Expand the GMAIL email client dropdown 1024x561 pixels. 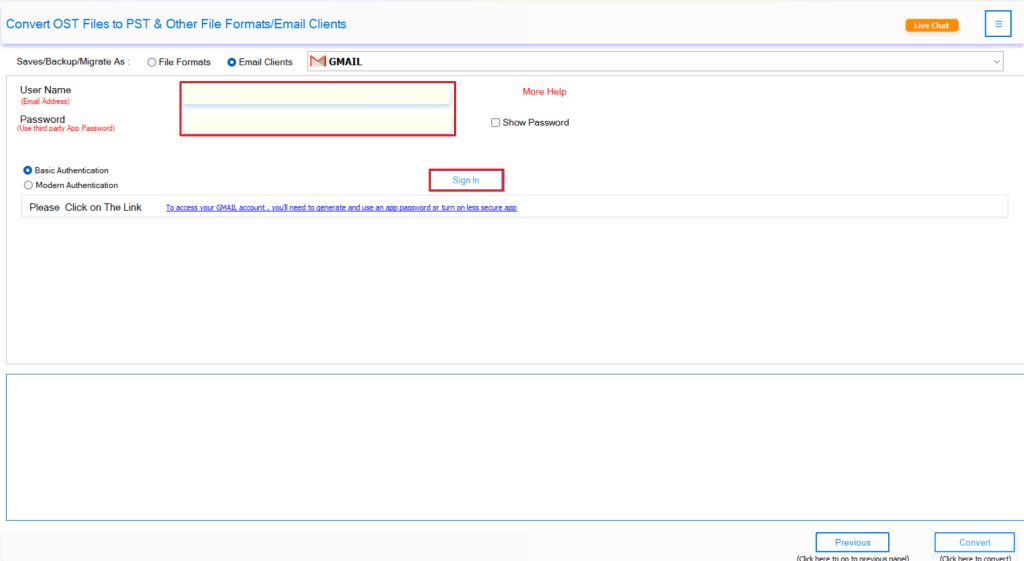pyautogui.click(x=655, y=61)
